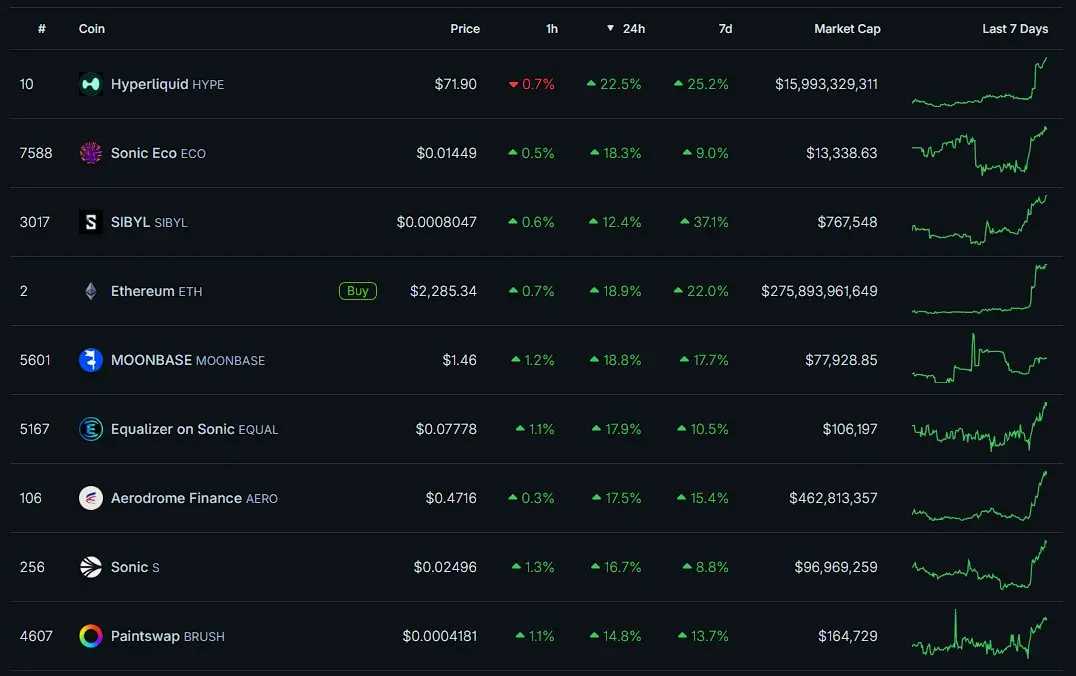Click Hyperliquid's red 0.7% 1h change

(532, 84)
